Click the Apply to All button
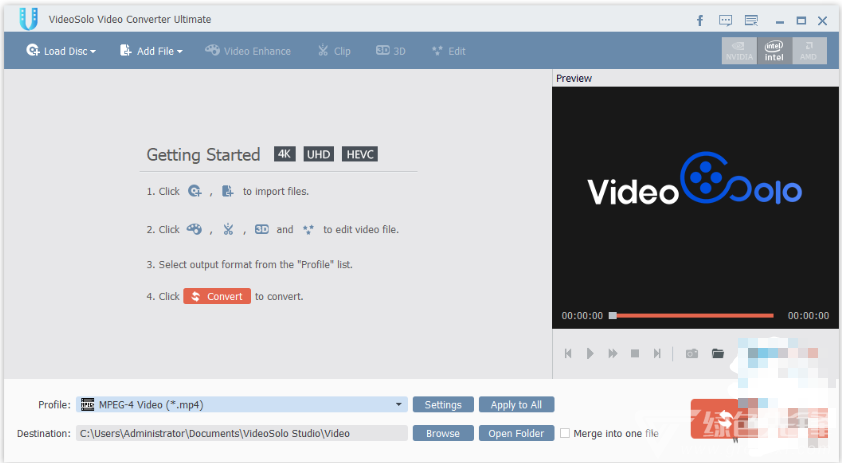This screenshot has height=463, width=842. (x=516, y=404)
